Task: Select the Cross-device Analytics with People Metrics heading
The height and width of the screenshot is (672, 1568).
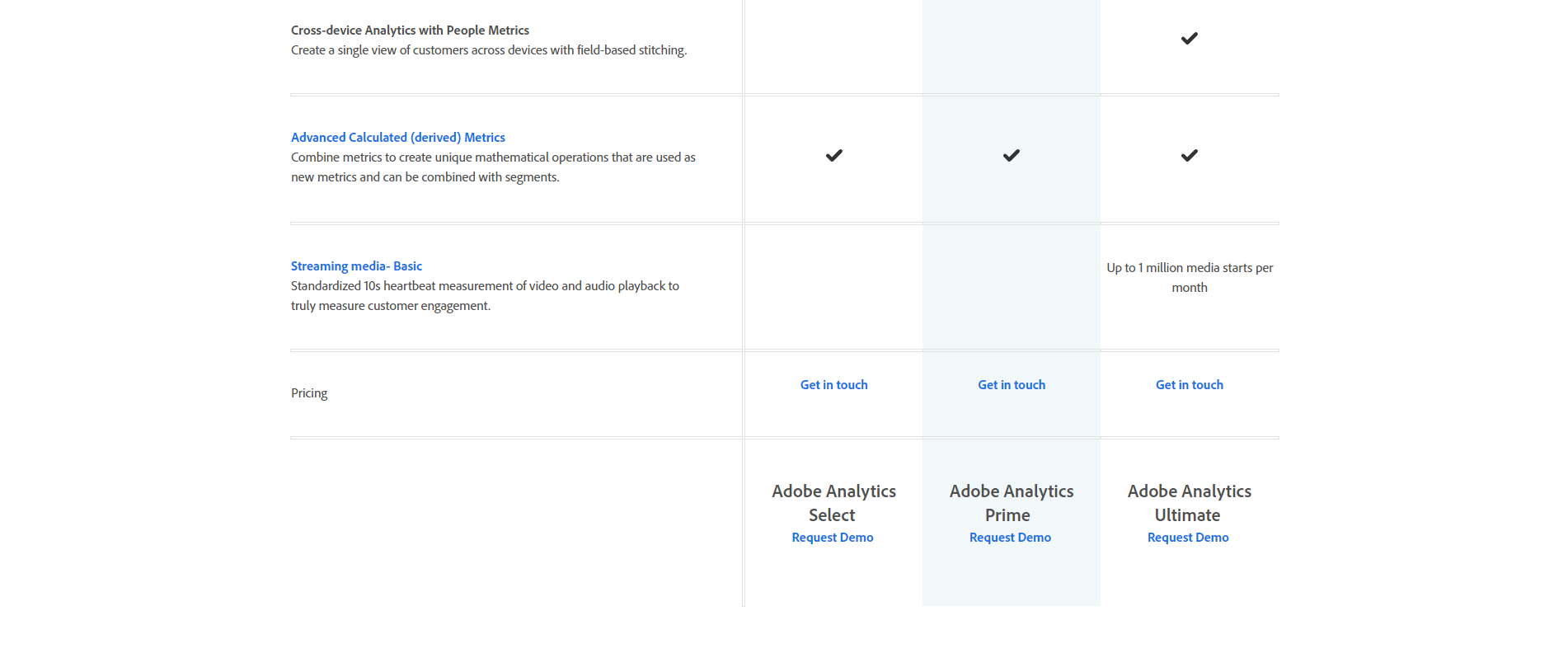Action: 410,31
